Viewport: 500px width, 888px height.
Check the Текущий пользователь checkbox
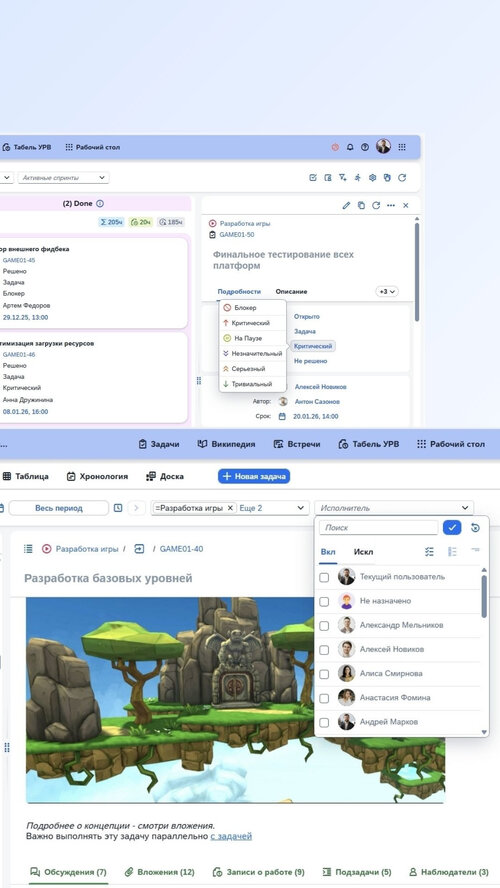click(x=324, y=578)
